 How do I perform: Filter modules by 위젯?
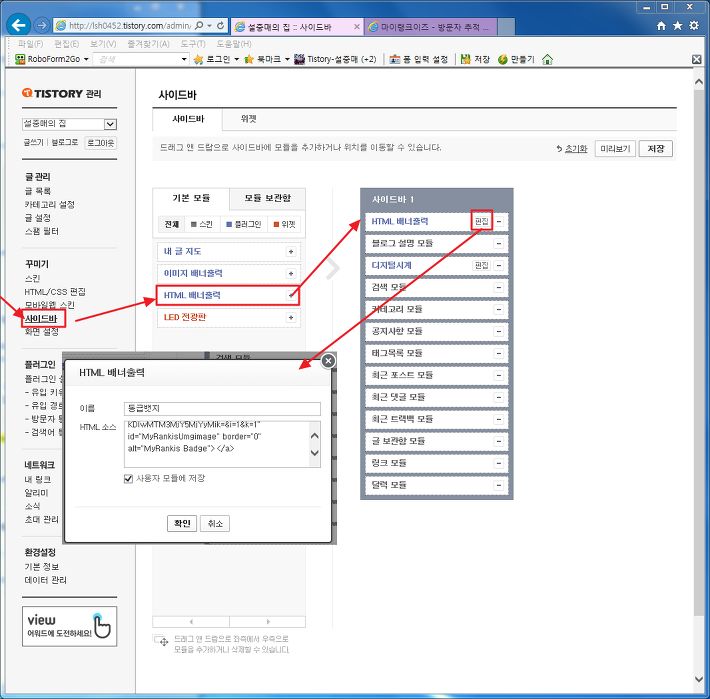284,224
